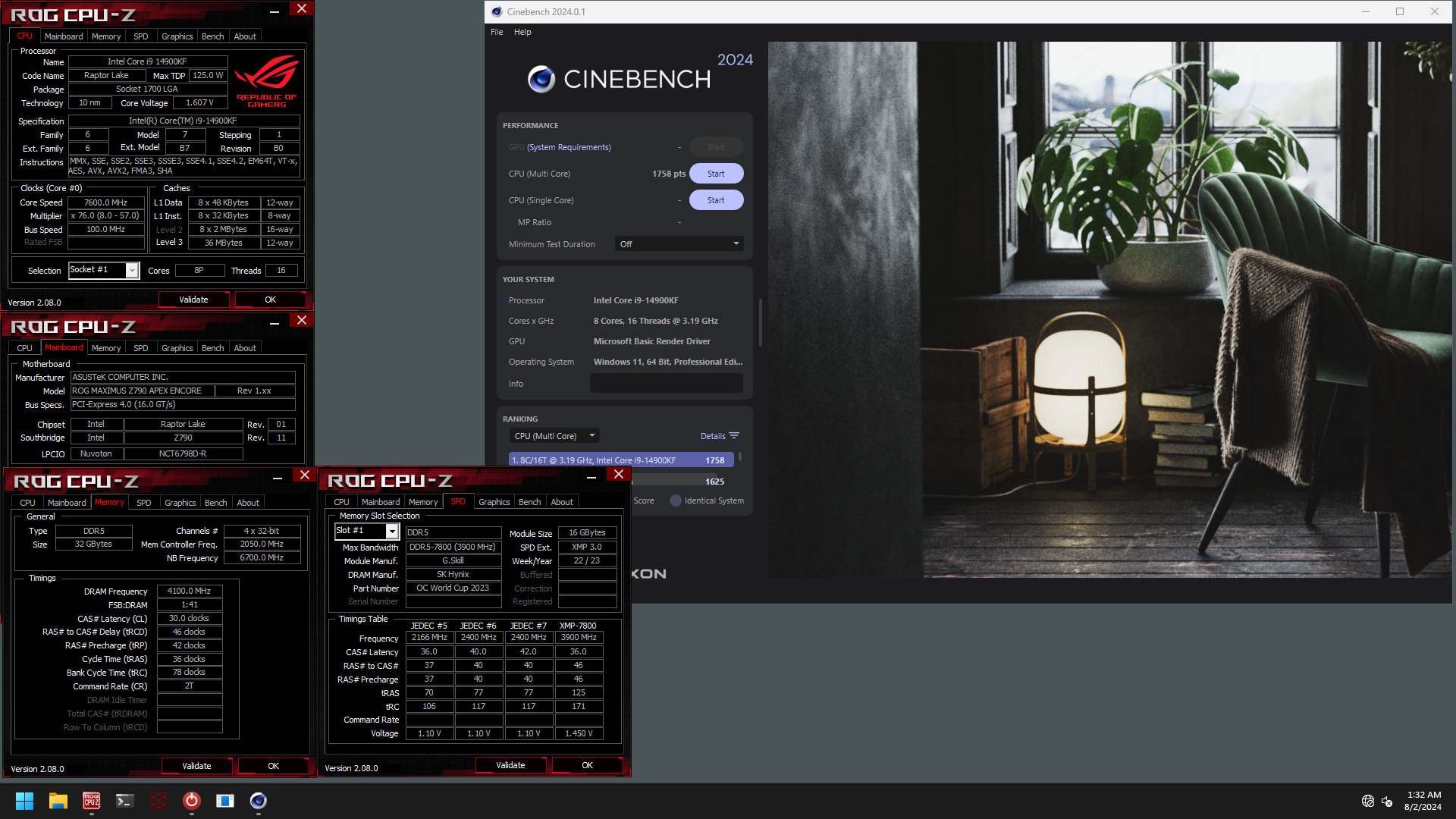Click the Republic of Gamers logo
This screenshot has width=1456, height=819.
[x=266, y=80]
